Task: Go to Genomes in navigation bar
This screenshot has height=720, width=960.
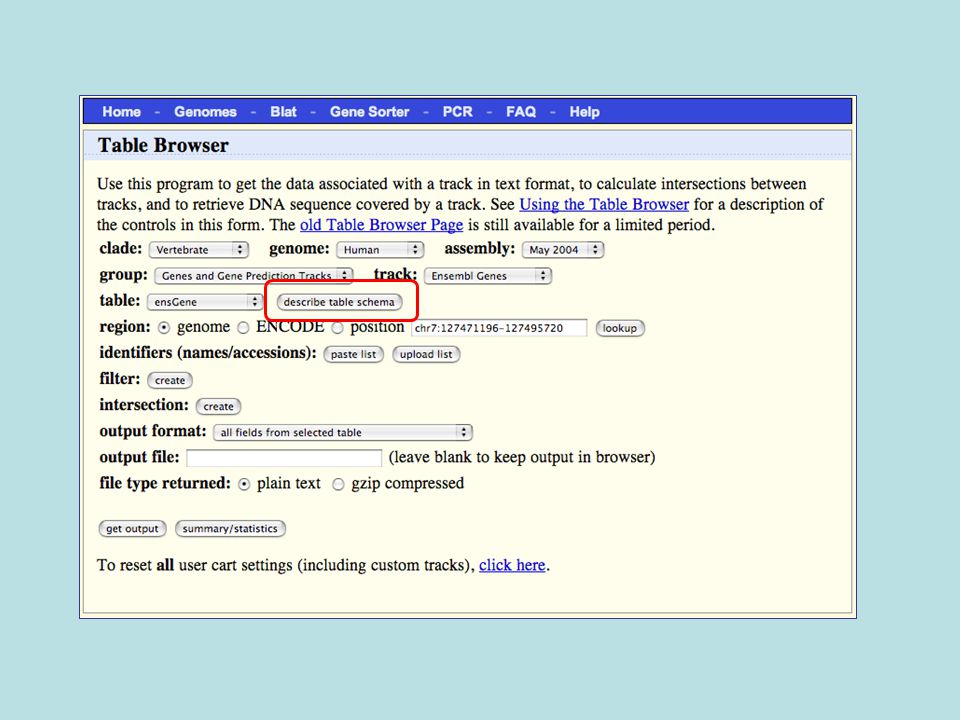Action: tap(205, 112)
